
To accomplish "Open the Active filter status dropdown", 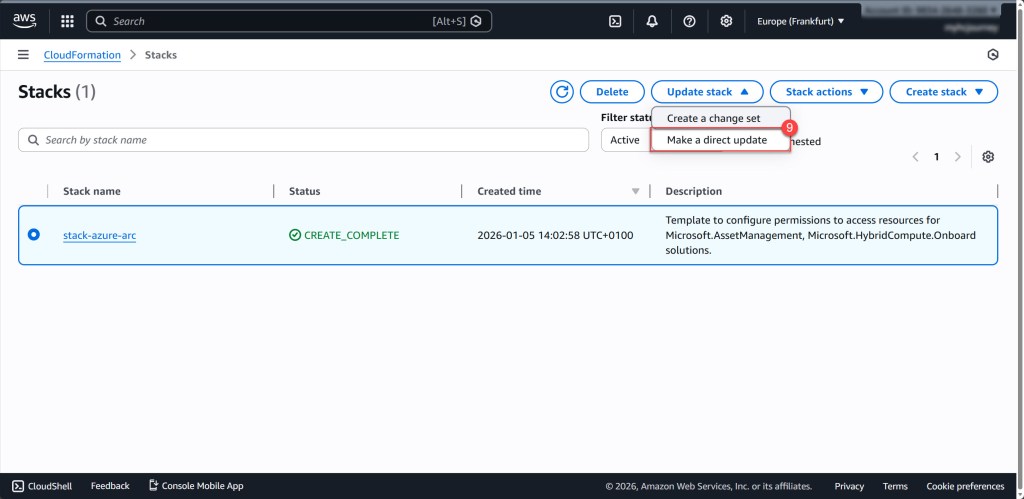I will pos(626,140).
